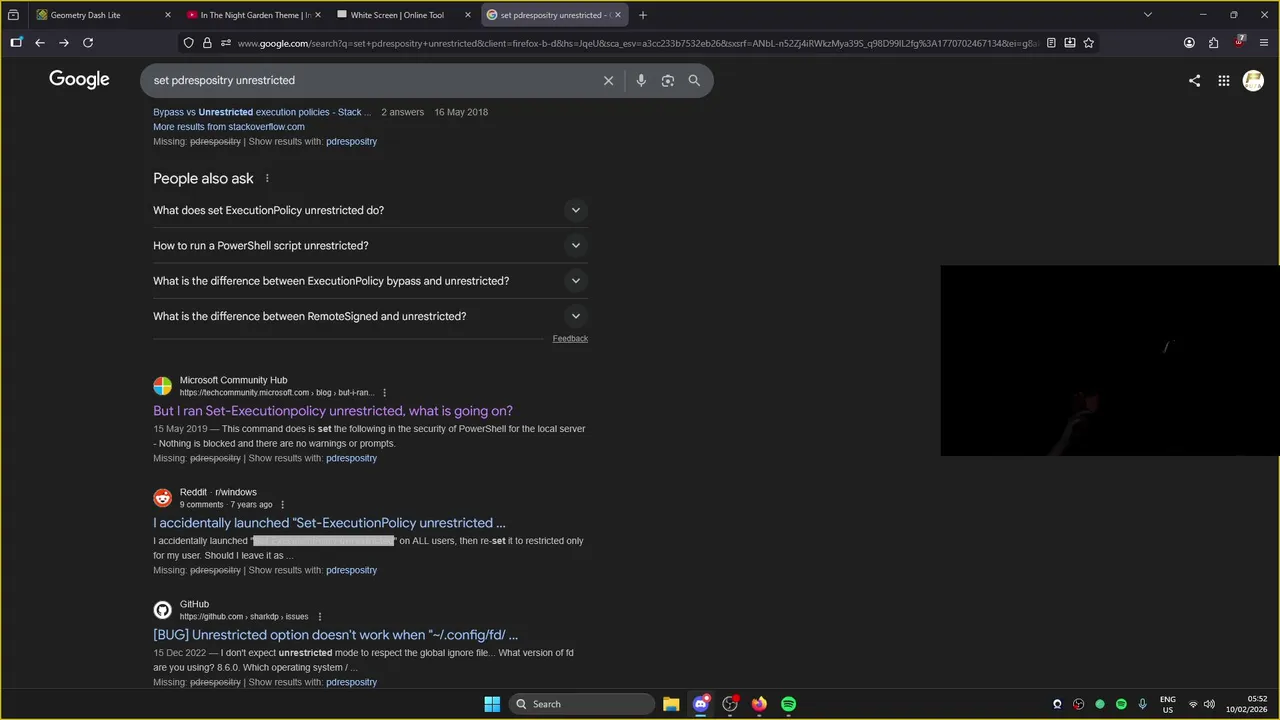The height and width of the screenshot is (720, 1280).
Task: Open Discord from the taskbar
Action: click(701, 704)
